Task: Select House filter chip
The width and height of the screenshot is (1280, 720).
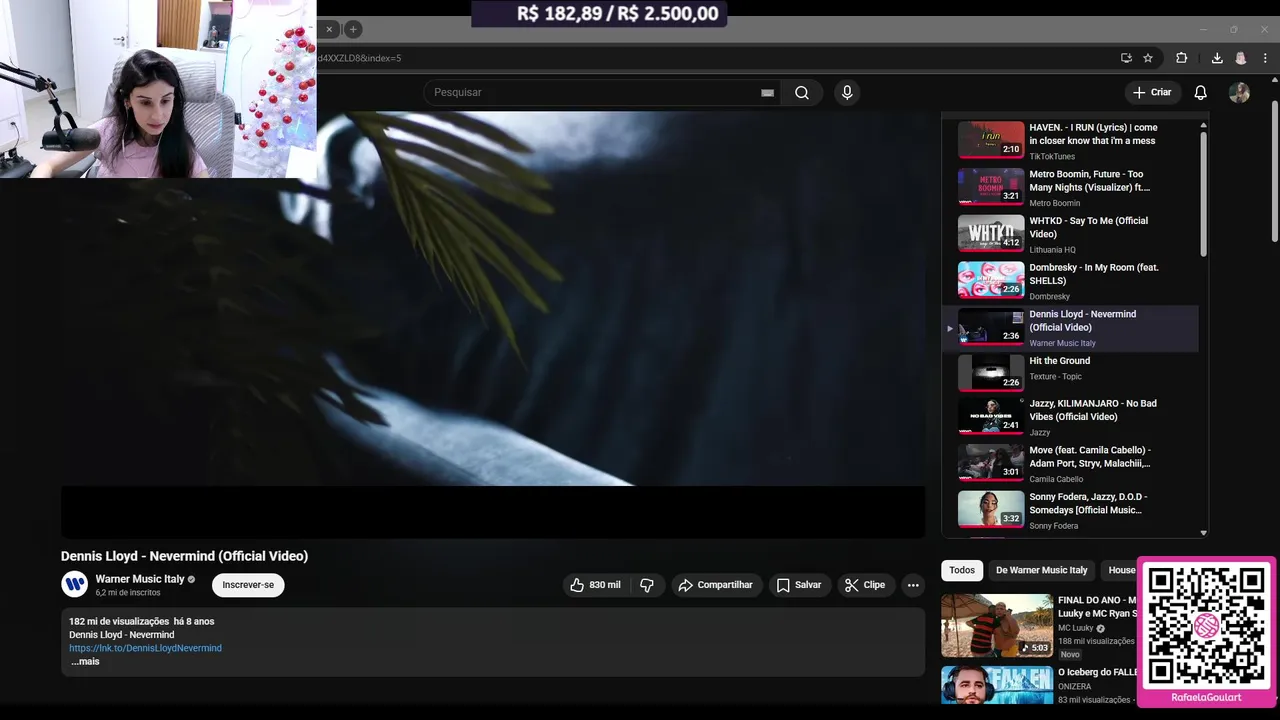Action: (x=1120, y=570)
